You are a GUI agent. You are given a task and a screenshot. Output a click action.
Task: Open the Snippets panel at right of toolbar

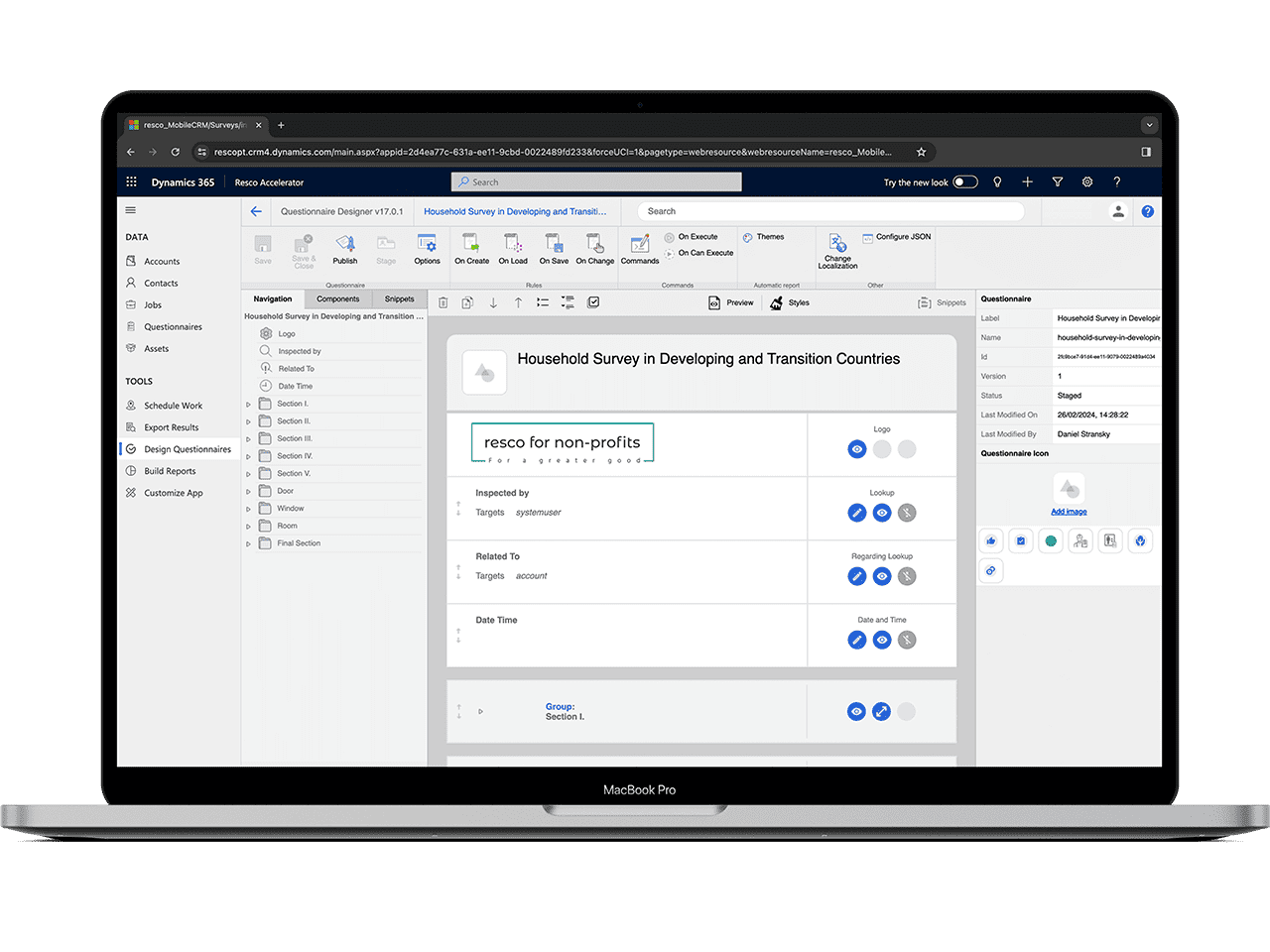coord(942,302)
